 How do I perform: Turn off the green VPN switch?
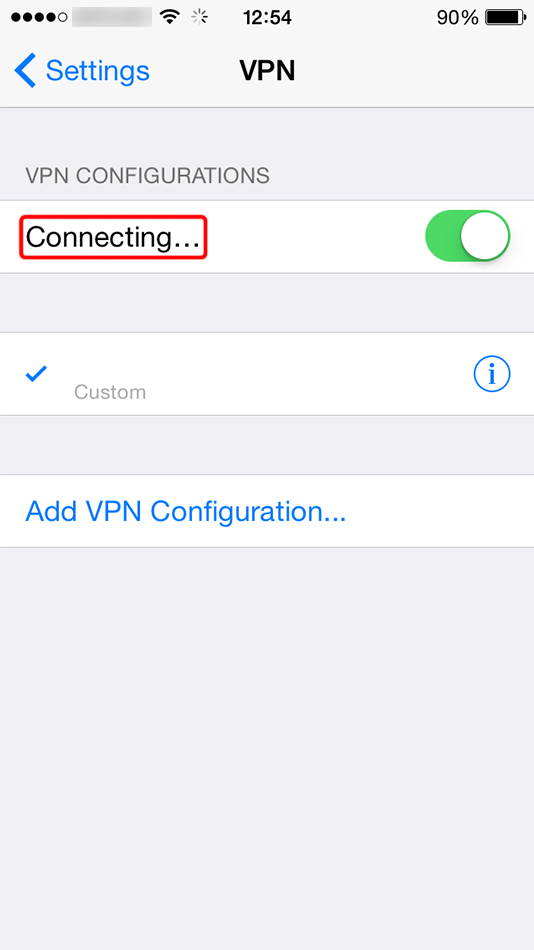coord(467,236)
